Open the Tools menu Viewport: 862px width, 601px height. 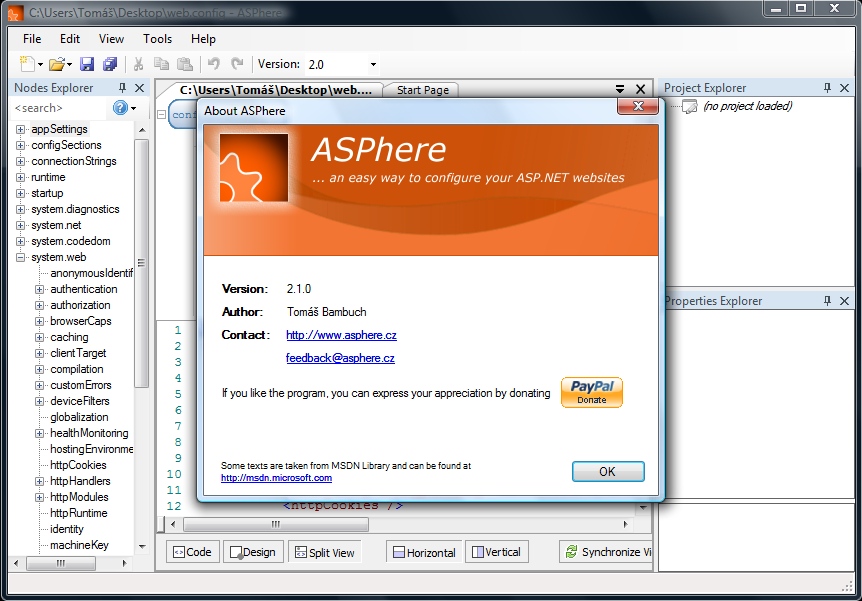157,38
